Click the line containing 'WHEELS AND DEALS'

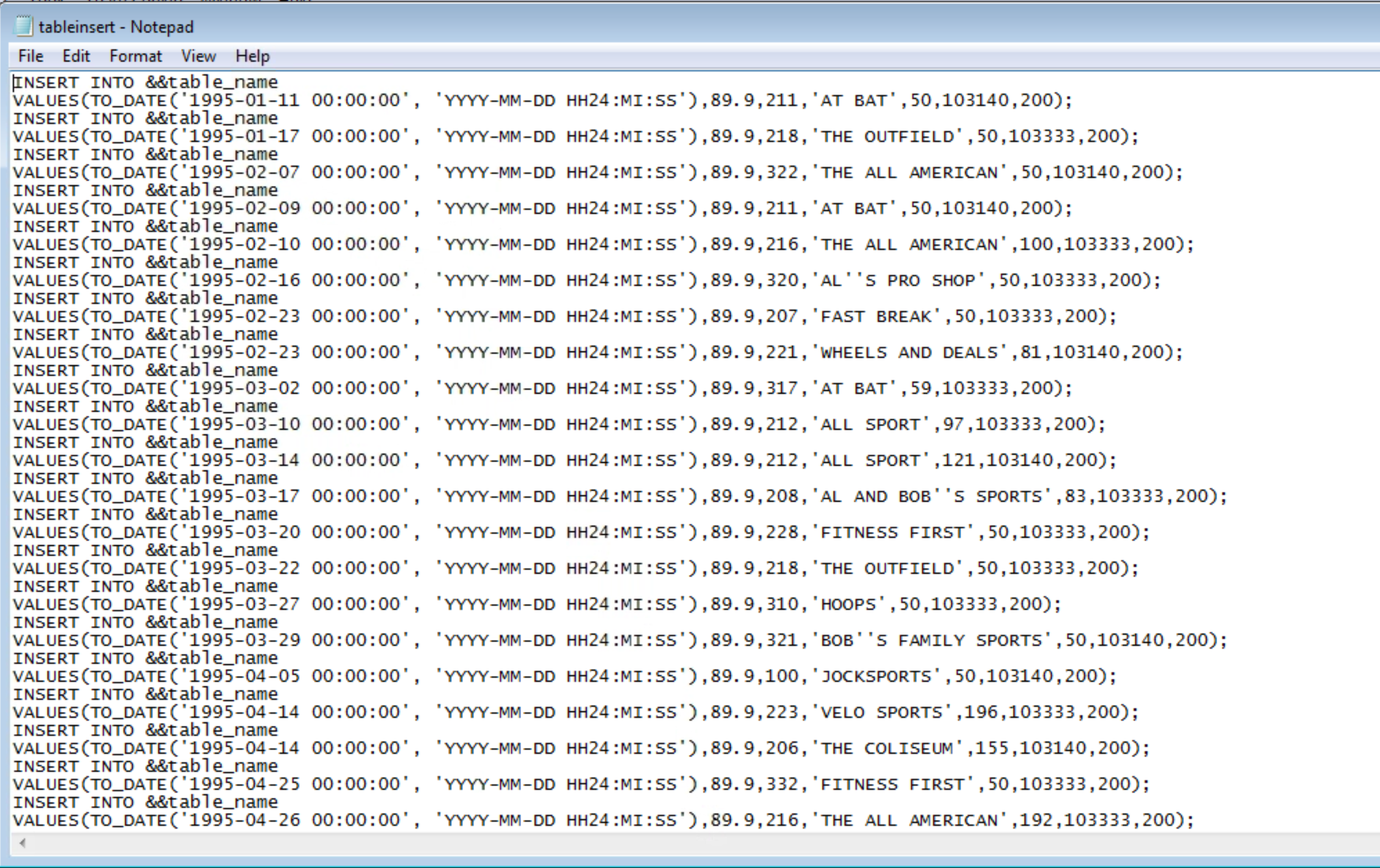pos(598,353)
